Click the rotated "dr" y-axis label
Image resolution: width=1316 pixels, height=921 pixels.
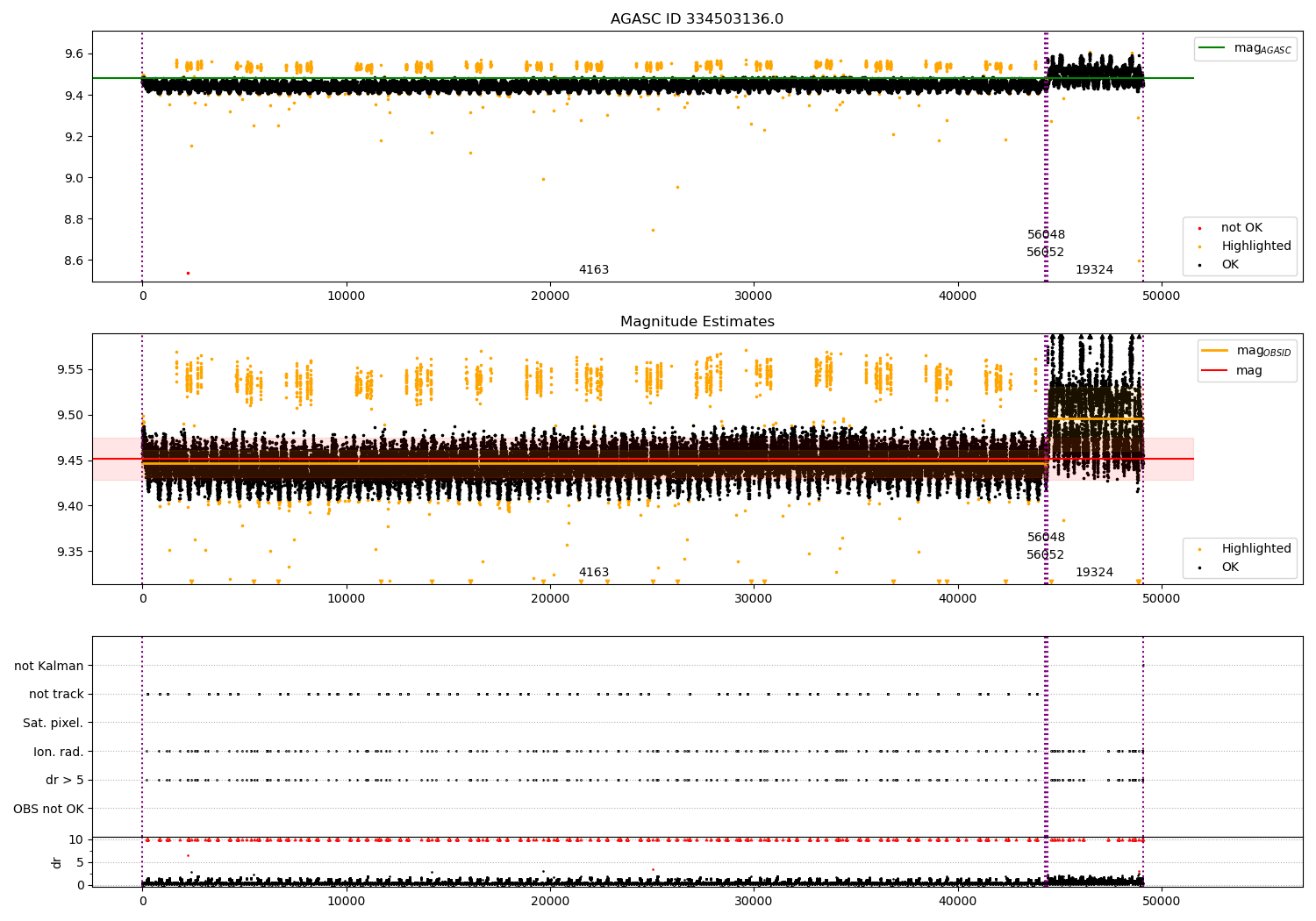click(57, 862)
